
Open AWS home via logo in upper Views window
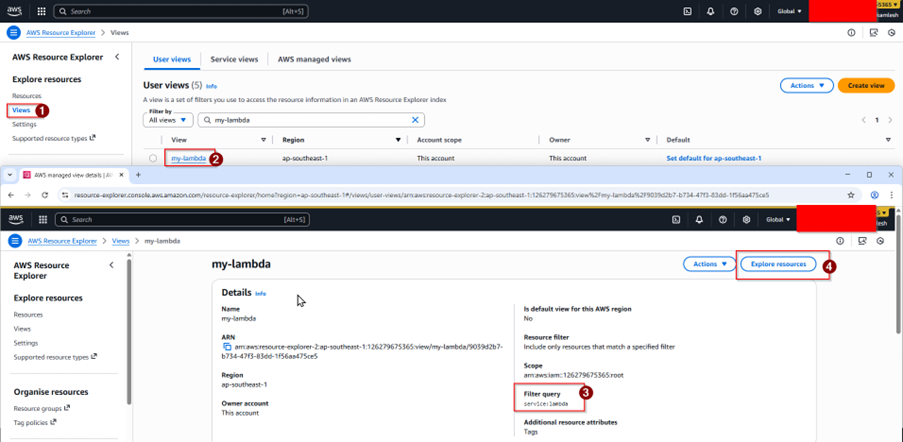pyautogui.click(x=14, y=10)
